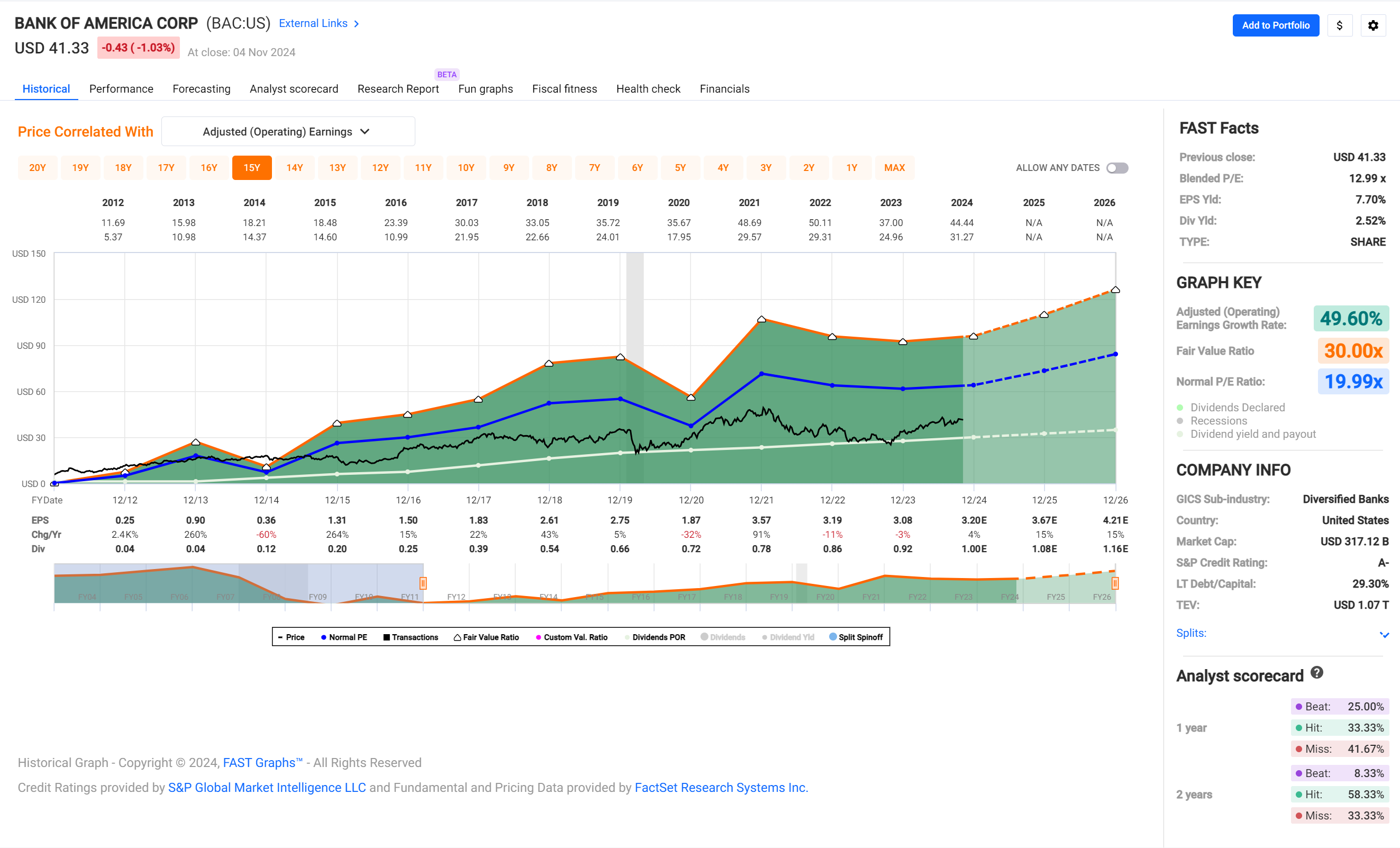The height and width of the screenshot is (848, 1400).
Task: Click the Analyst scorecard help question icon
Action: tap(1316, 672)
